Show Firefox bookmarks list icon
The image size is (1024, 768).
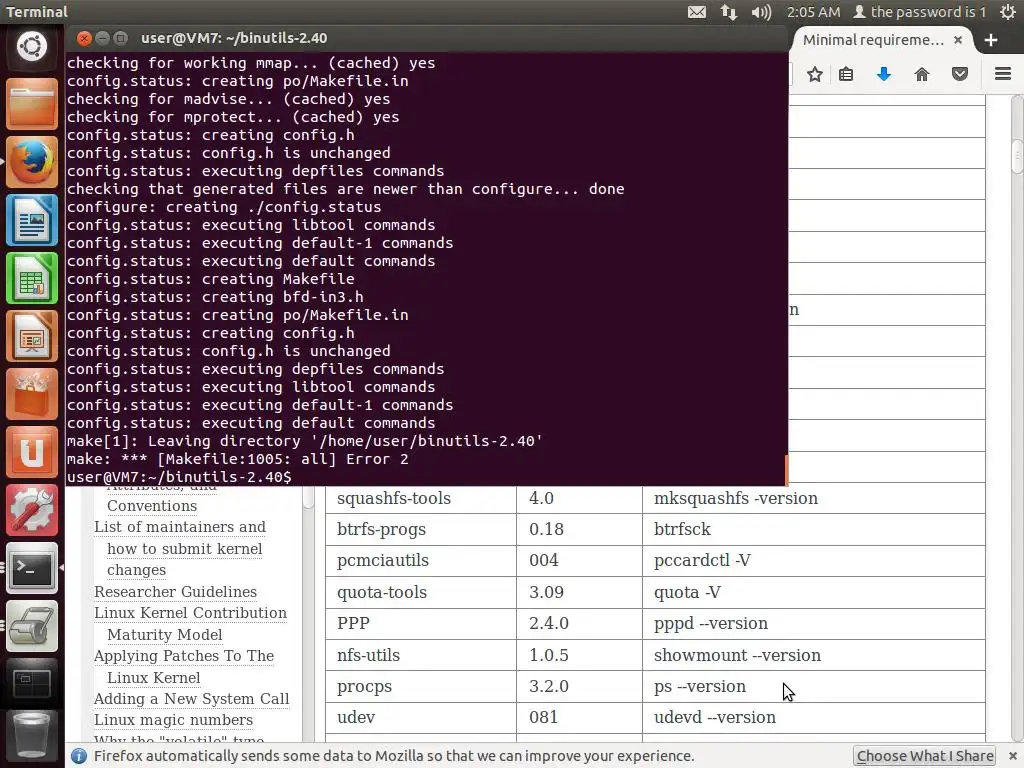[846, 74]
